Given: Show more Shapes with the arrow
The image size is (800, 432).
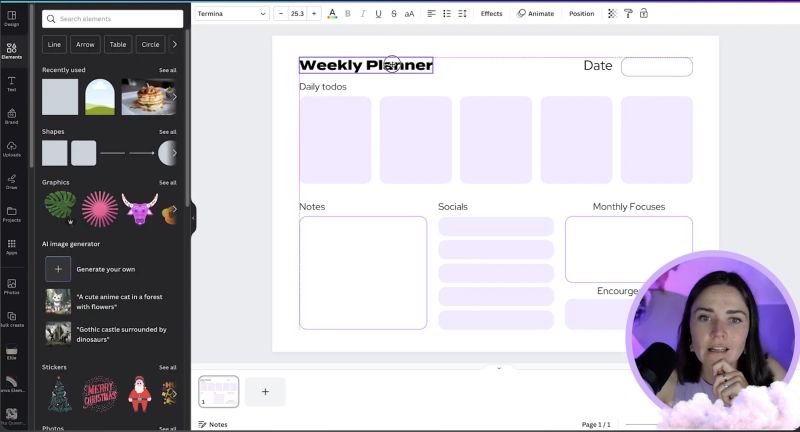Looking at the screenshot, I should (x=174, y=153).
